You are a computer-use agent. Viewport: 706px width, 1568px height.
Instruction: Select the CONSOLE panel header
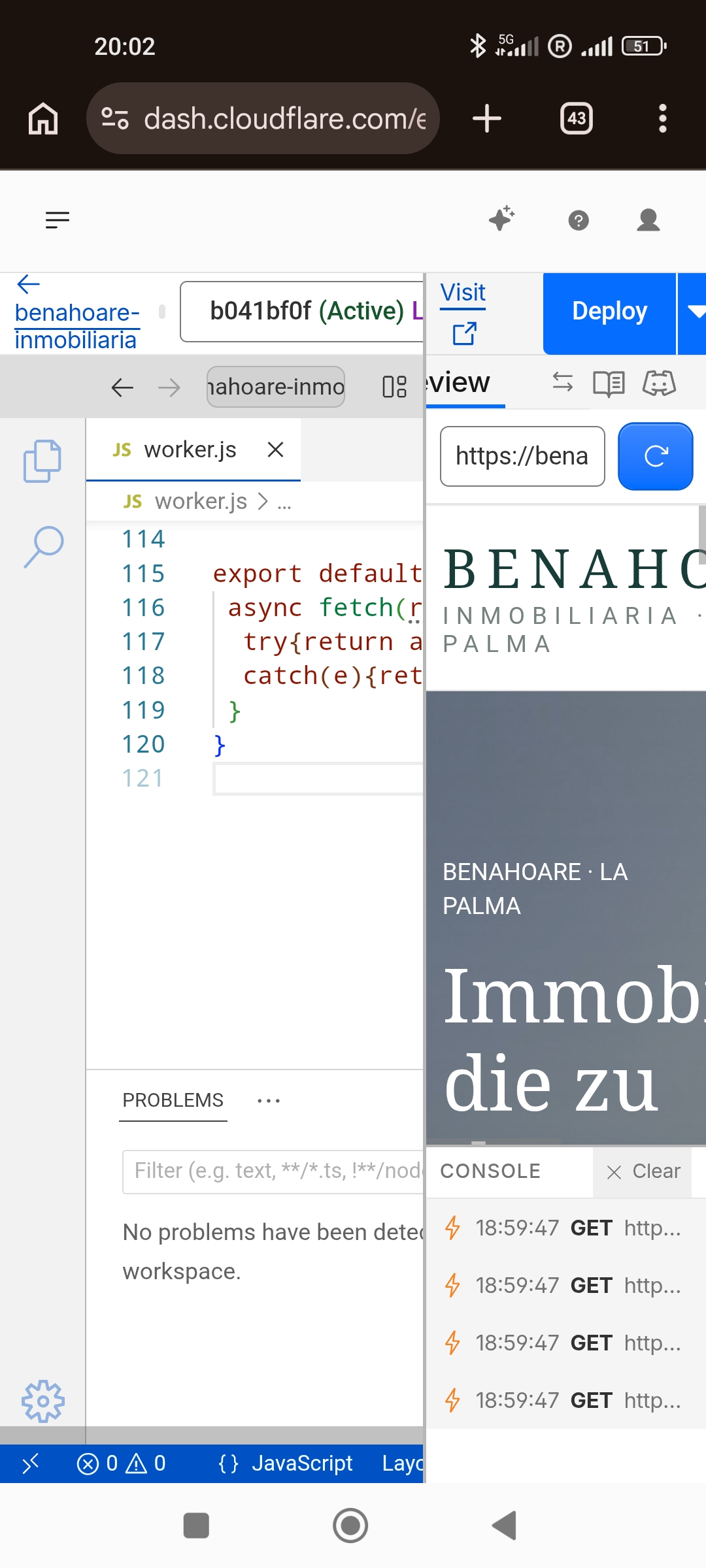(x=490, y=1171)
